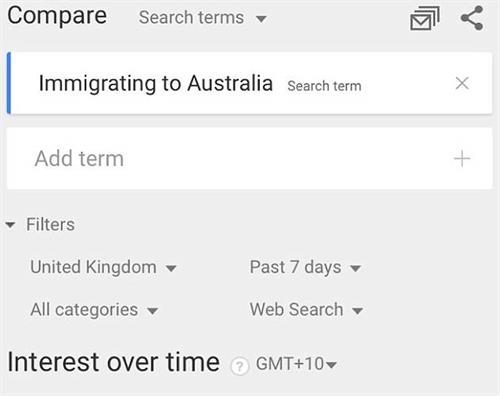
Task: Click the arrow beside United Kingdom
Action: (171, 268)
